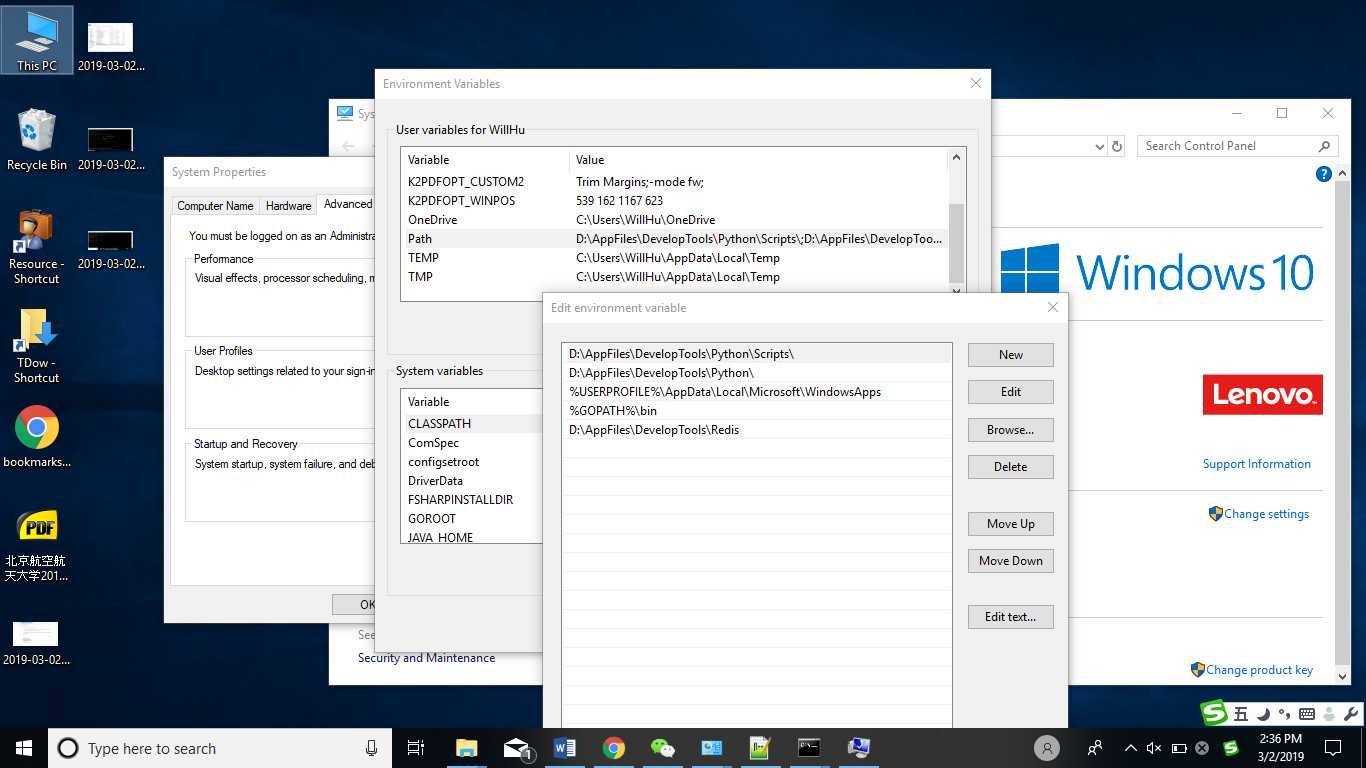Select the GOROOT system variable
The height and width of the screenshot is (768, 1366).
tap(472, 519)
